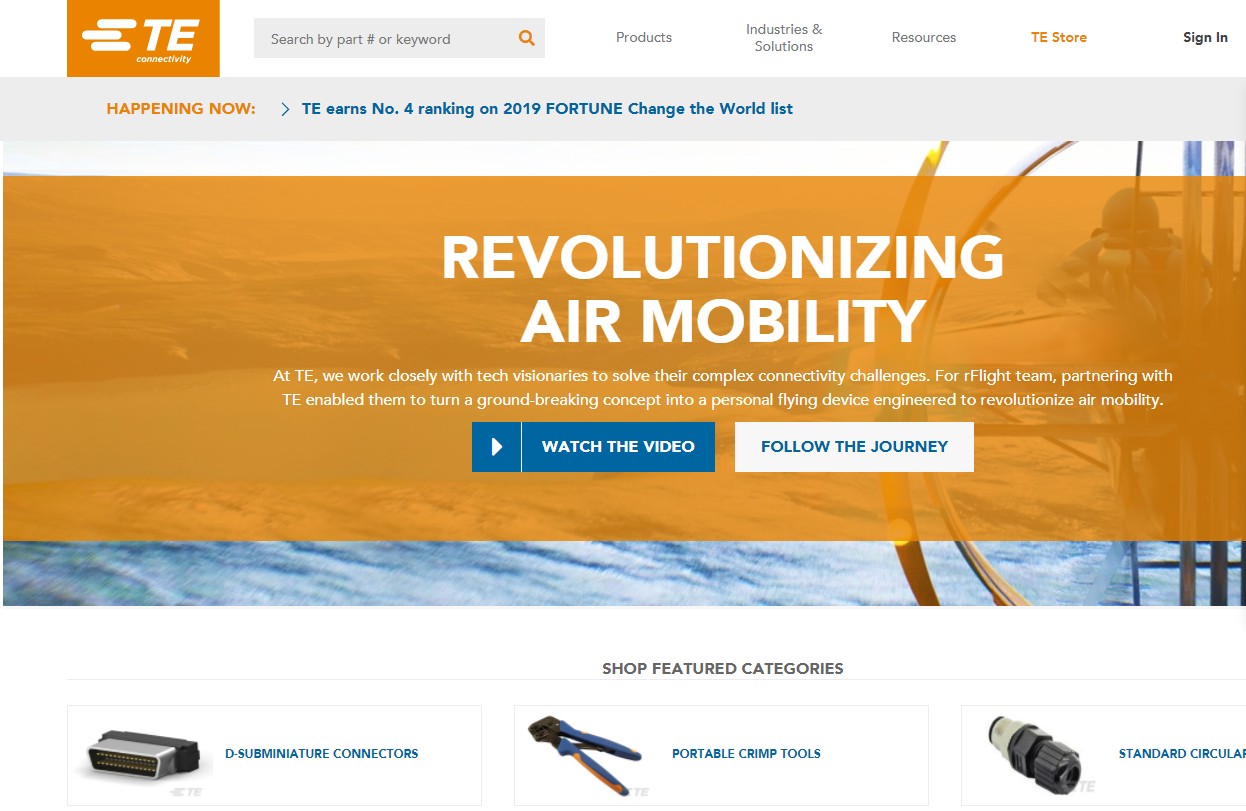Image resolution: width=1246 pixels, height=811 pixels.
Task: Click the chevron before the news headline
Action: point(285,109)
